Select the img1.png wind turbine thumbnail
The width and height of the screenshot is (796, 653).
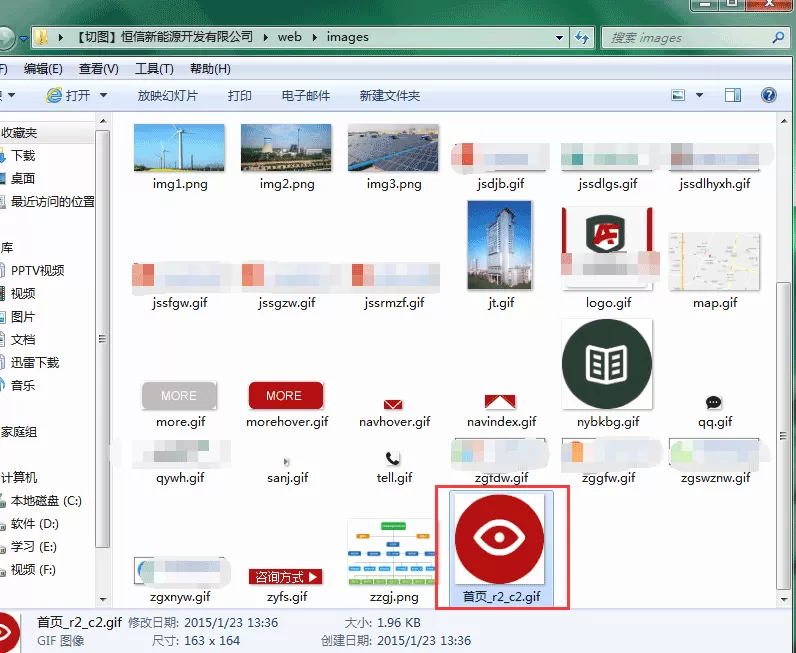coord(179,148)
